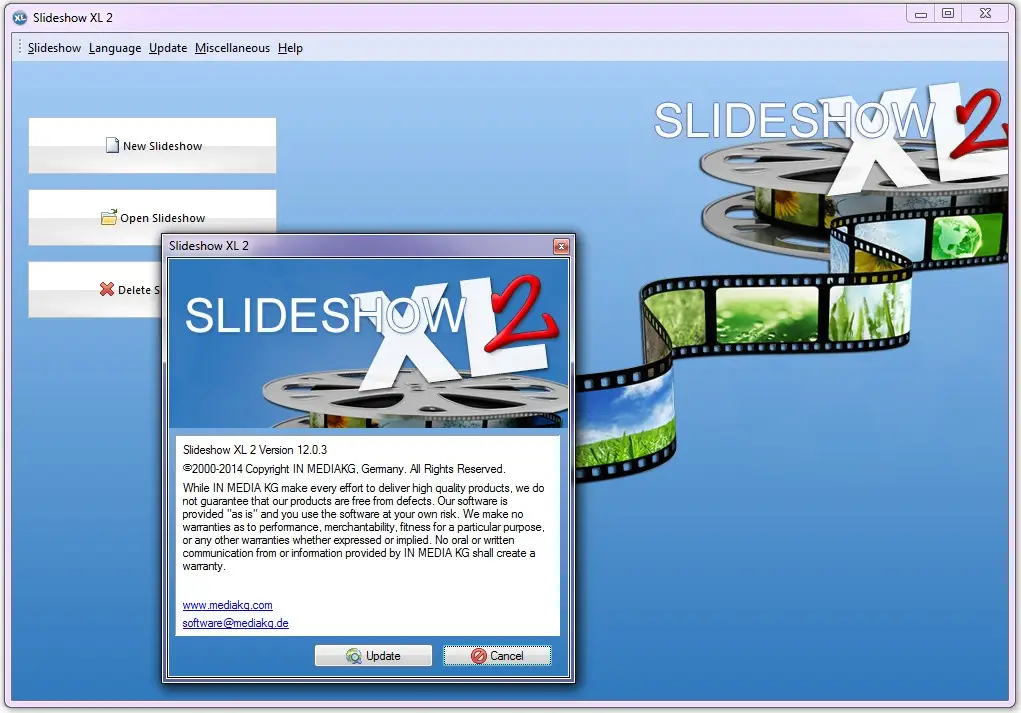Screen dimensions: 1021x713
Task: Click the toolbar grip handle left of Slideshow menu
Action: click(20, 47)
